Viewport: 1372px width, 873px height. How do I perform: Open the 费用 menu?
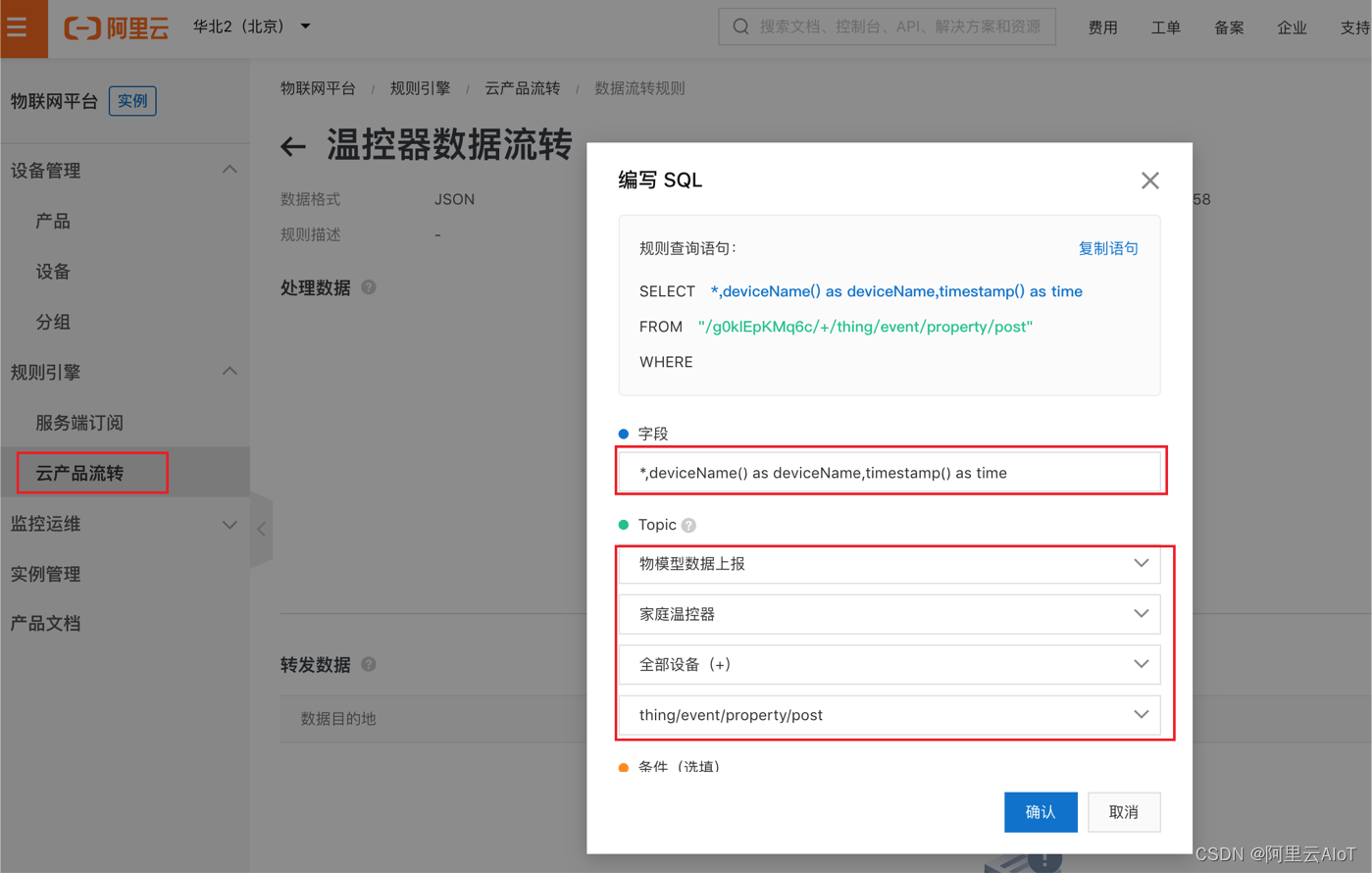point(1103,27)
